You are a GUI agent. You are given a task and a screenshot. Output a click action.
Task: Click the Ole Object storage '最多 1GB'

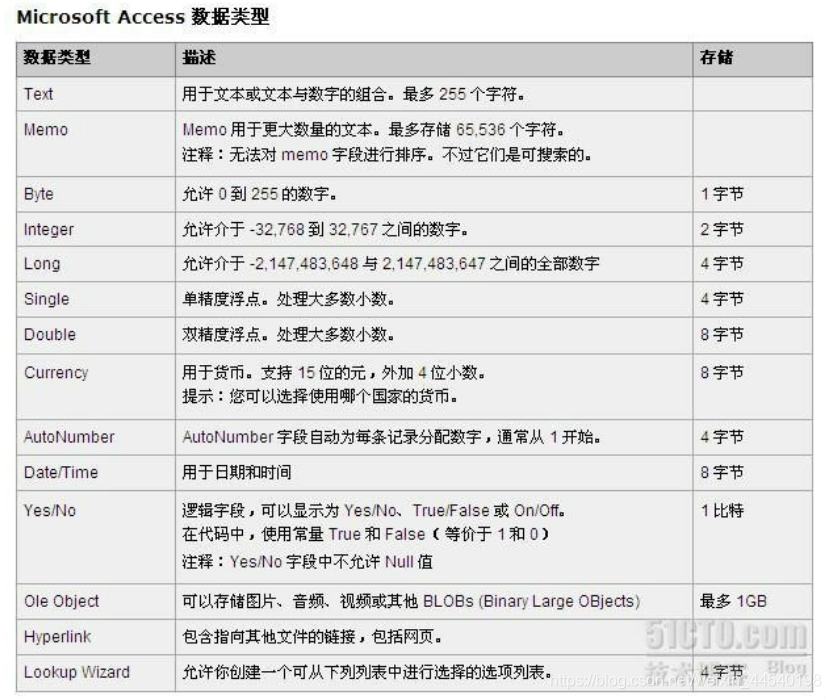tap(733, 601)
